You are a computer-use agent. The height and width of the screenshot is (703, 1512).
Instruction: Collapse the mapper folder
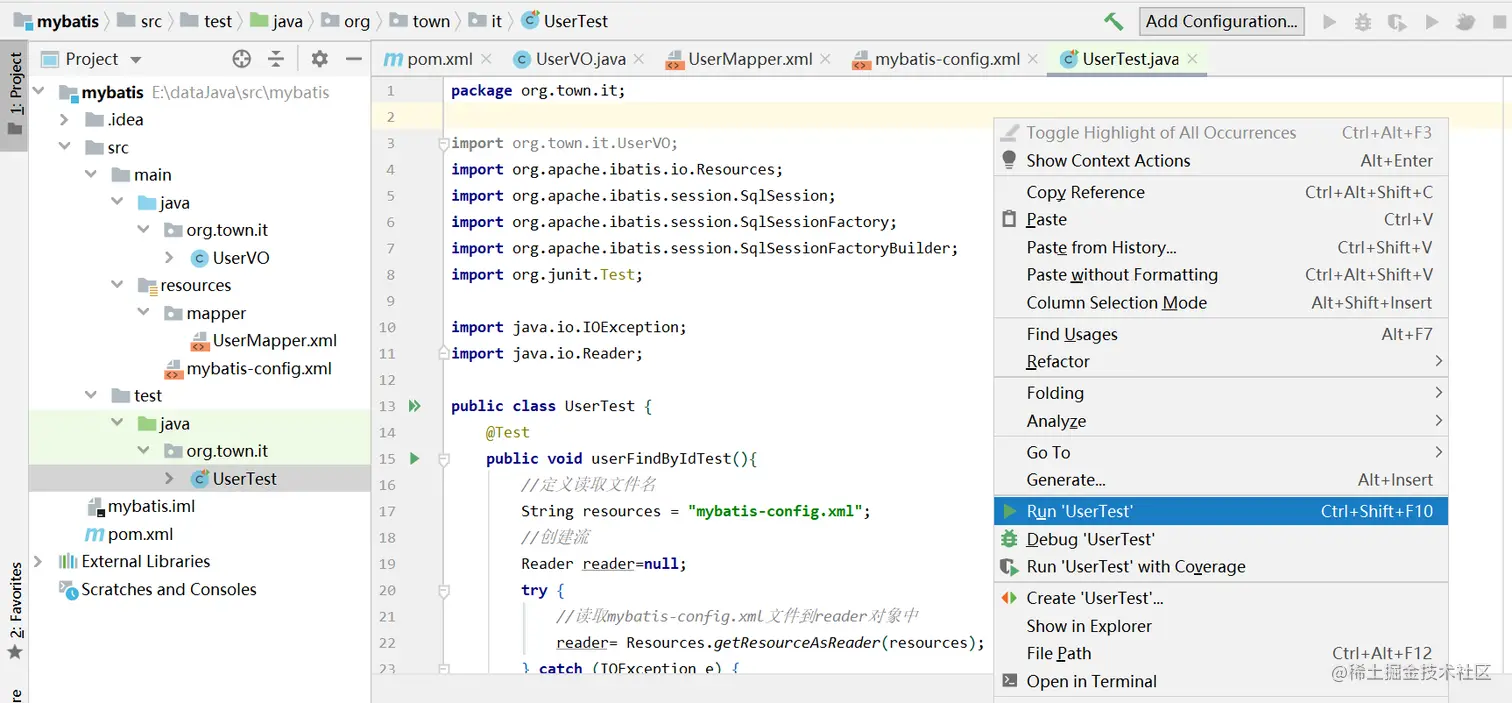tap(143, 313)
